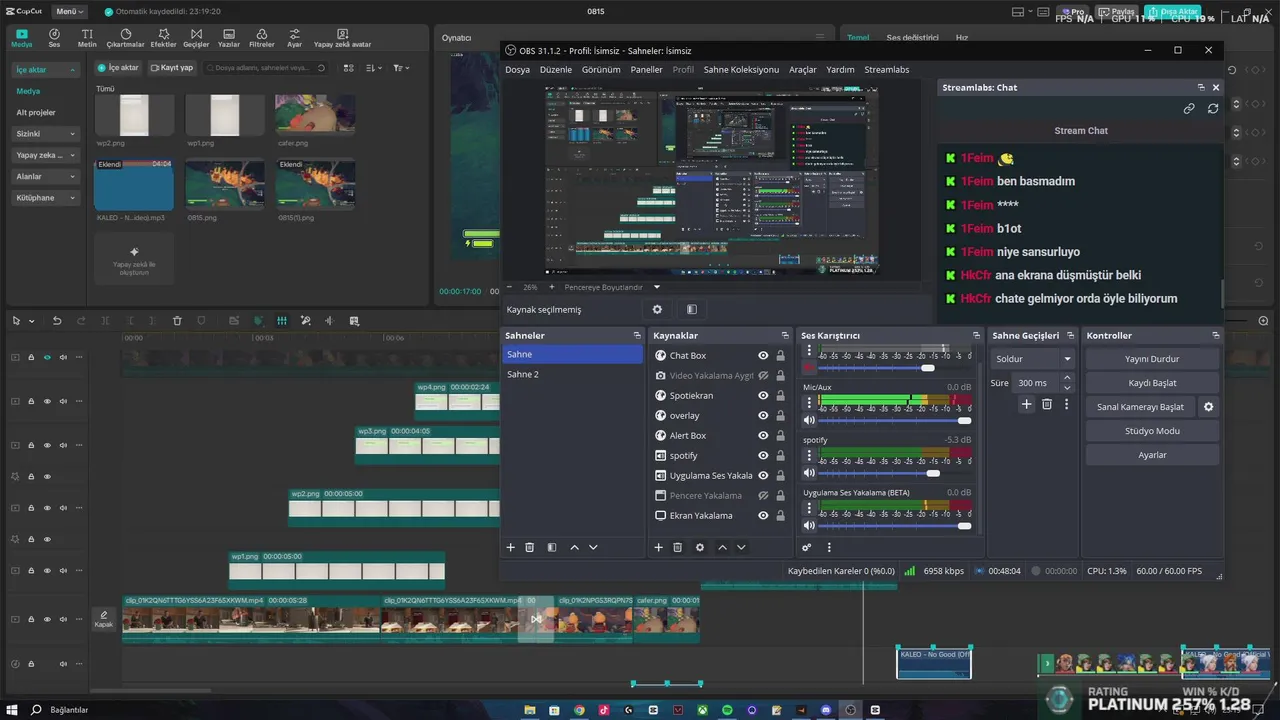Collapse the İçe aktar section in CapCut sidebar
1280x720 pixels.
[x=45, y=70]
